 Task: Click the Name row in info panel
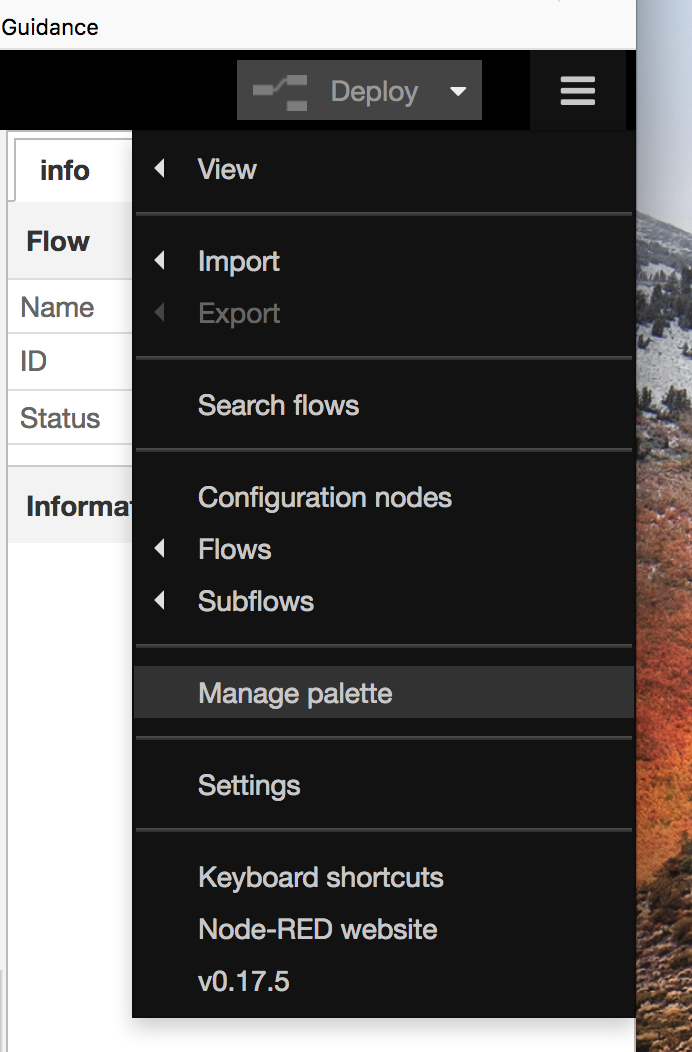click(x=57, y=307)
